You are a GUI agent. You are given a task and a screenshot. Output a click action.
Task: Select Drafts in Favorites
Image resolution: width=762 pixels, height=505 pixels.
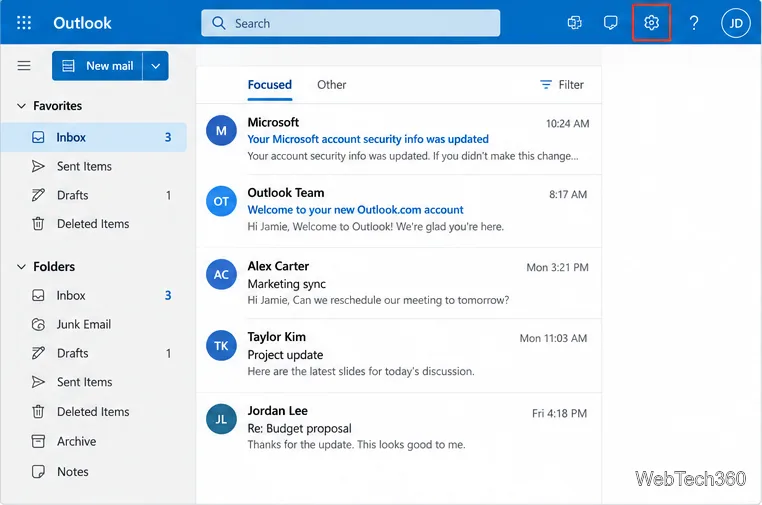coord(94,195)
